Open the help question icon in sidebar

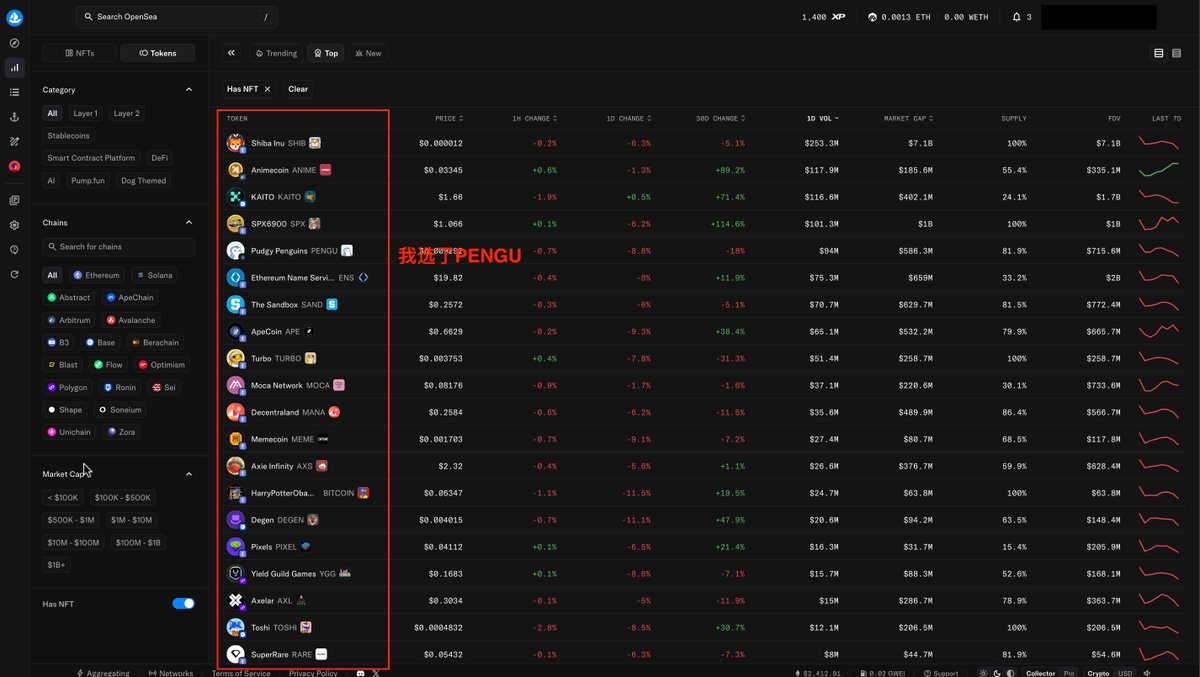tap(14, 250)
